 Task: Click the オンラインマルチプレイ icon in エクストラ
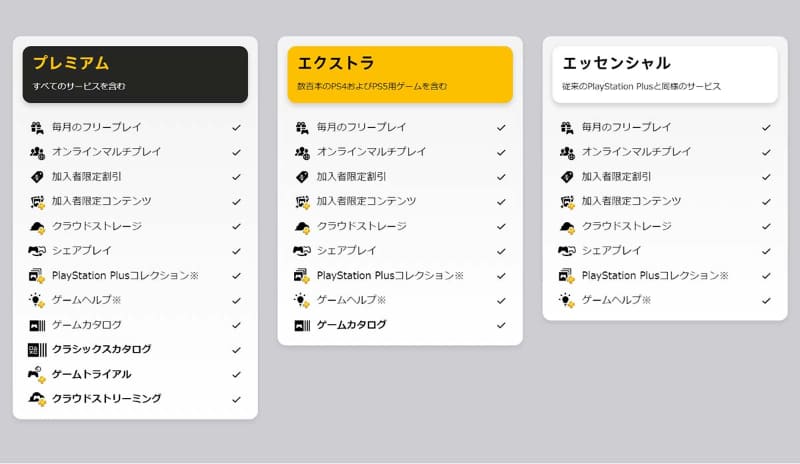coord(302,152)
